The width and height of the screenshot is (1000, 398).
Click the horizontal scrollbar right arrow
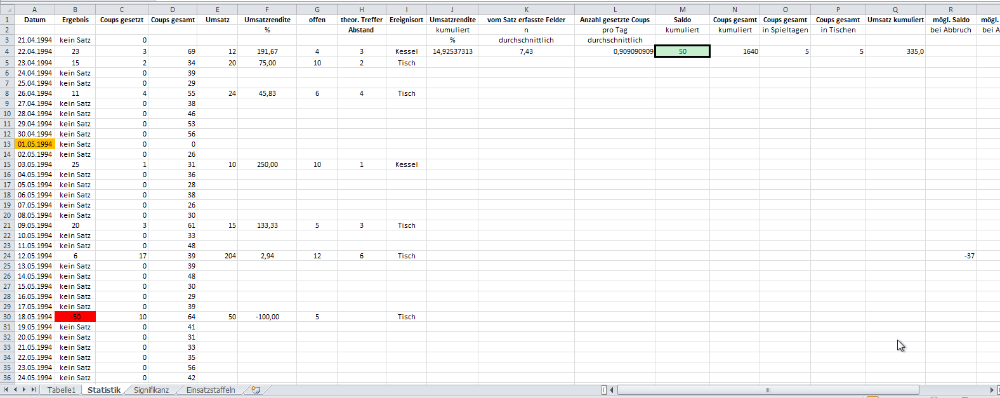coord(991,390)
